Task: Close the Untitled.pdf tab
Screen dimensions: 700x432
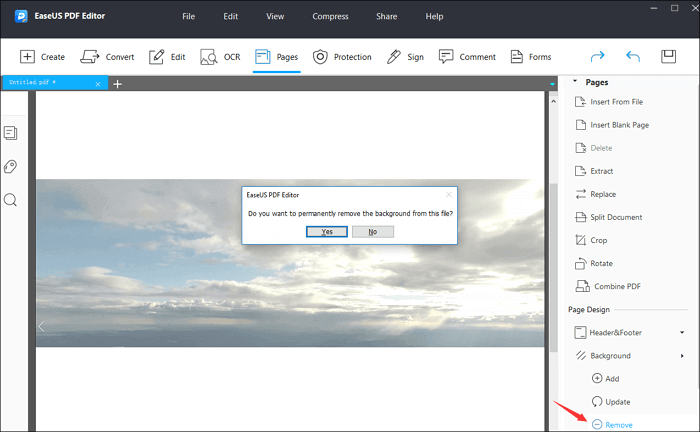Action: [x=98, y=84]
